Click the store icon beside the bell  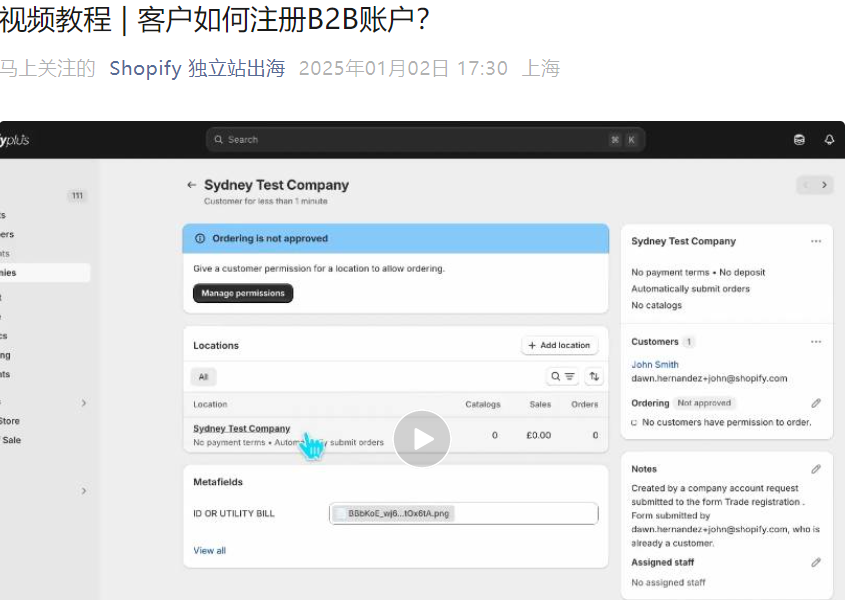[799, 140]
